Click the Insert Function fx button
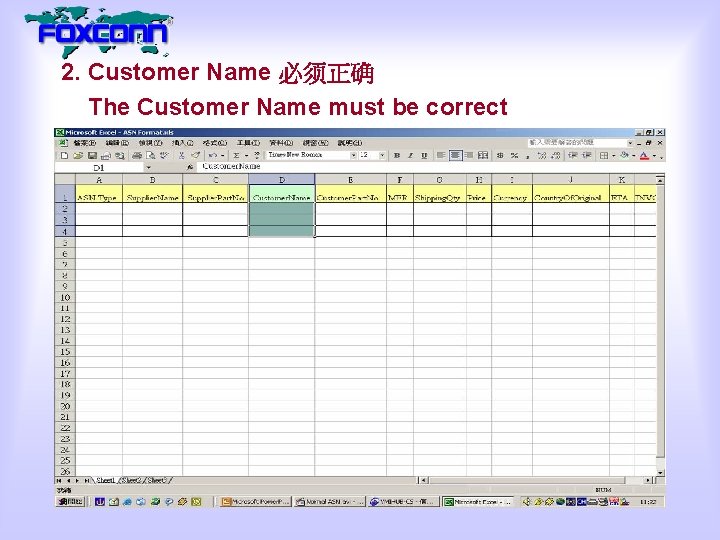This screenshot has width=720, height=540. coord(190,168)
